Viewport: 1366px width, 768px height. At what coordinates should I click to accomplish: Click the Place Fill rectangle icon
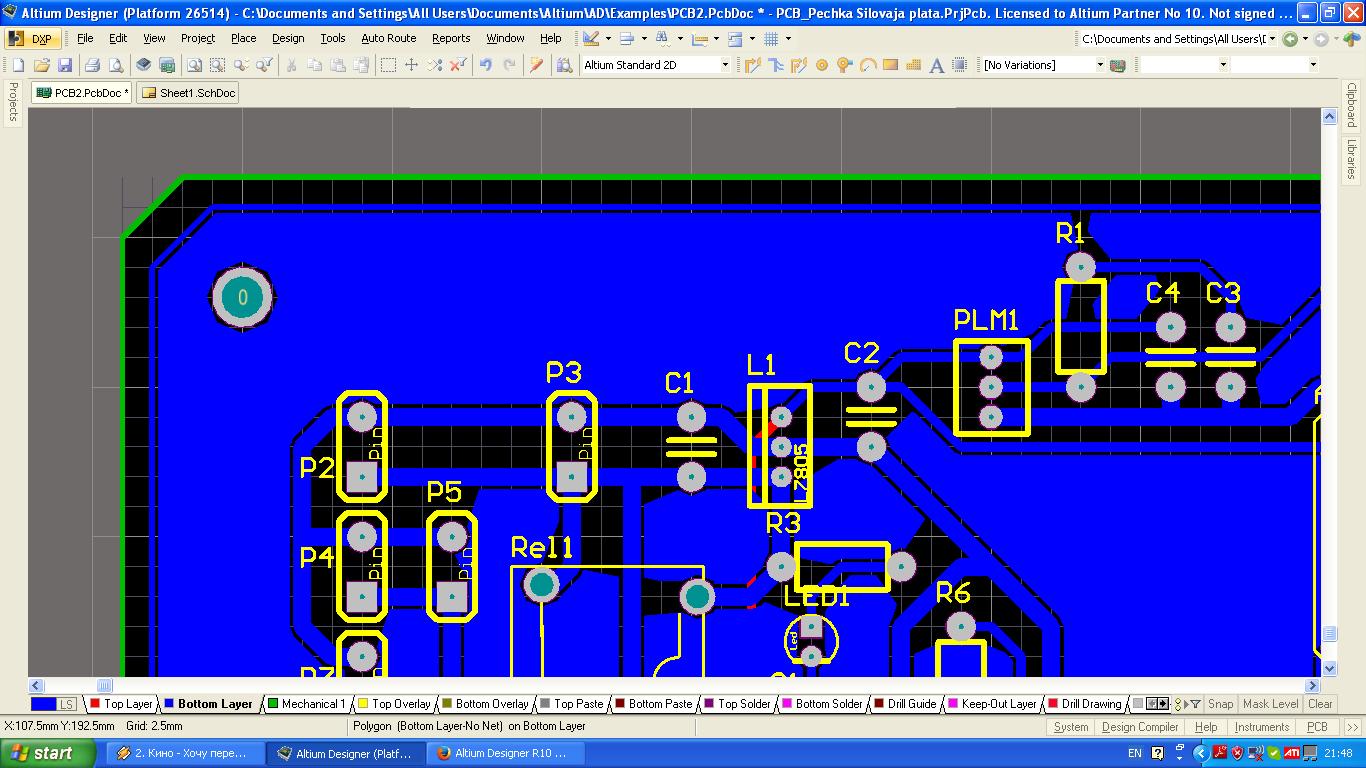click(891, 65)
